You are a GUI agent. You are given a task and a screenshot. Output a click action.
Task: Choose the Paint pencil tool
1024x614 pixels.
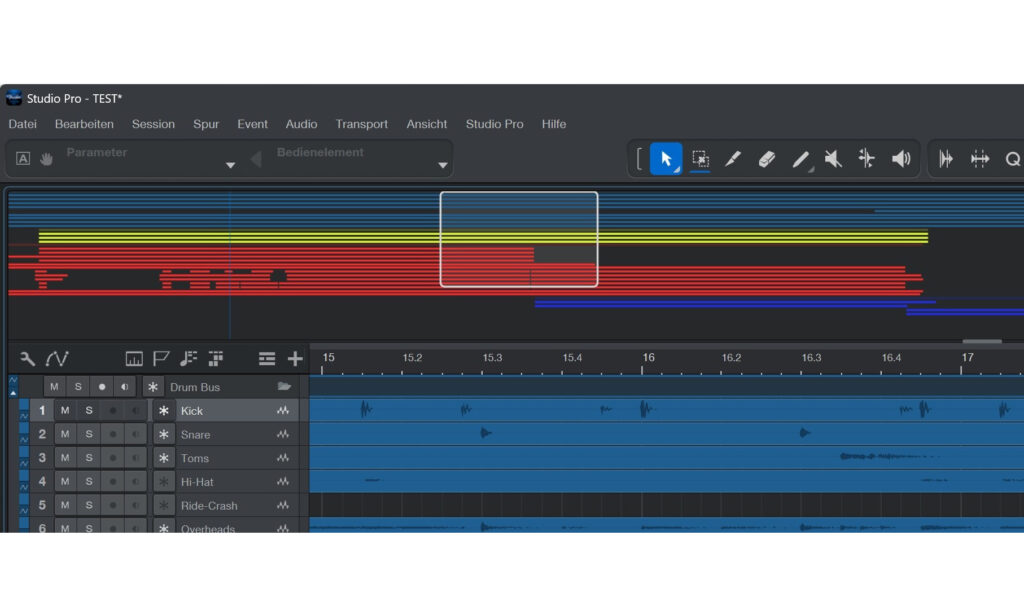tap(800, 159)
